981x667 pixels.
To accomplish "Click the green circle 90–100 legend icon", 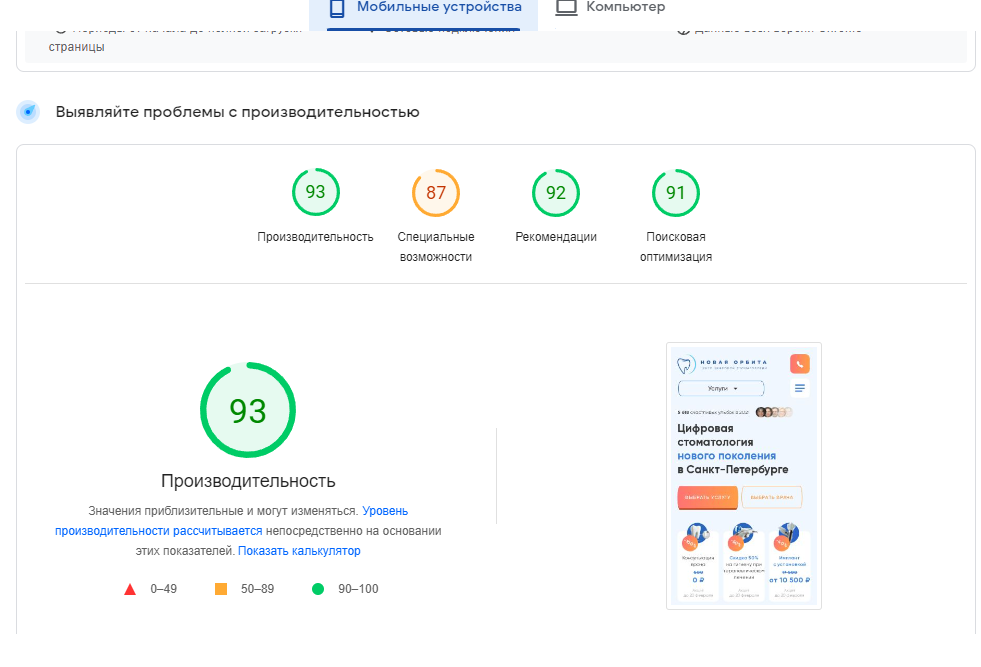I will click(318, 589).
